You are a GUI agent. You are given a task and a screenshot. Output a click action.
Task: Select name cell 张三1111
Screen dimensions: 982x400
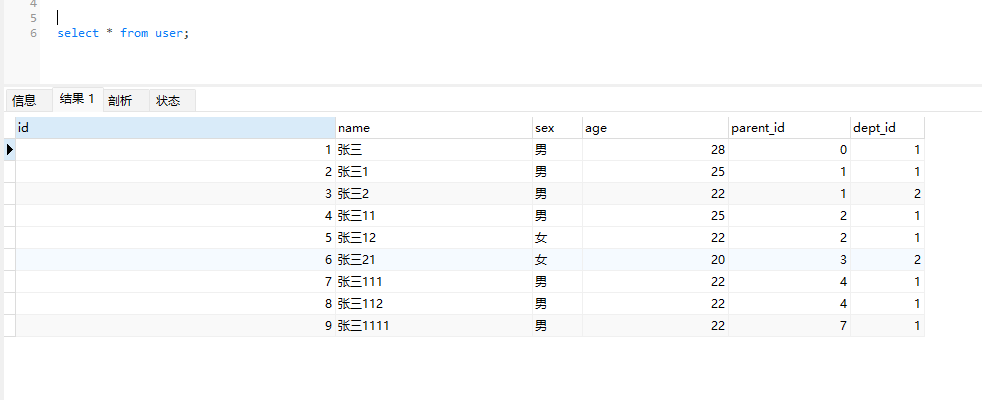434,325
